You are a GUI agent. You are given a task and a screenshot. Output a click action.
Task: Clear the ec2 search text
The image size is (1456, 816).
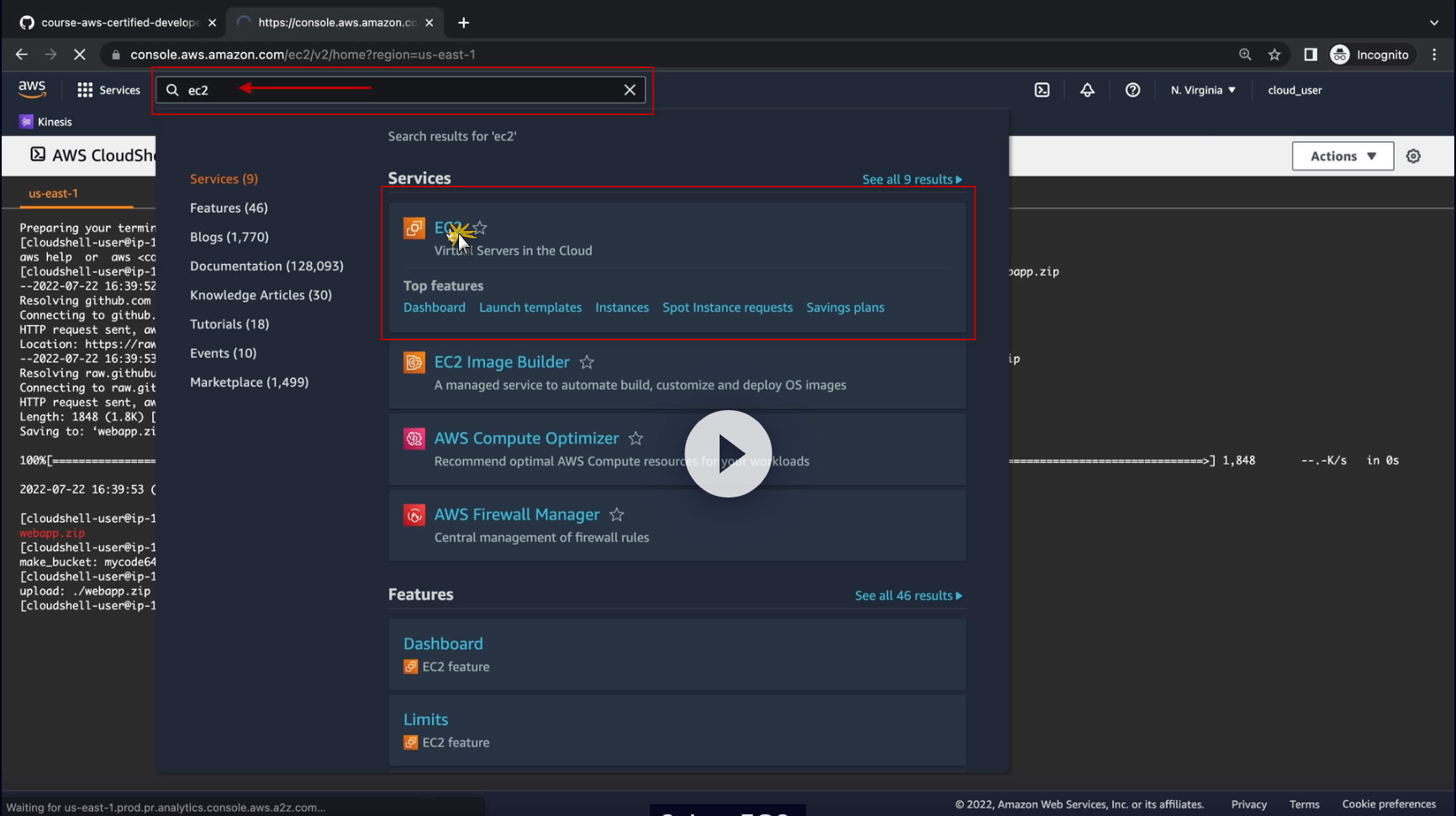629,90
